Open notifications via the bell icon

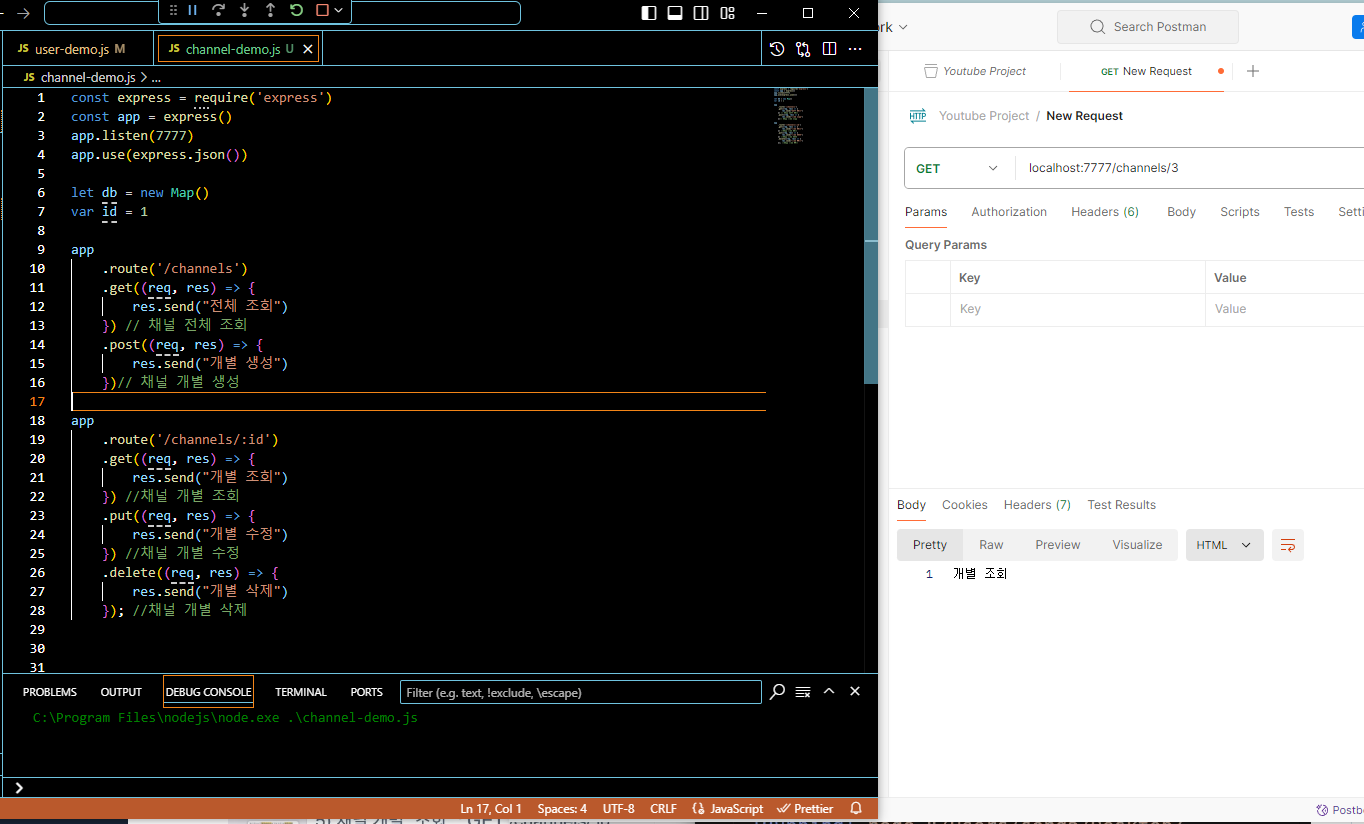click(856, 808)
